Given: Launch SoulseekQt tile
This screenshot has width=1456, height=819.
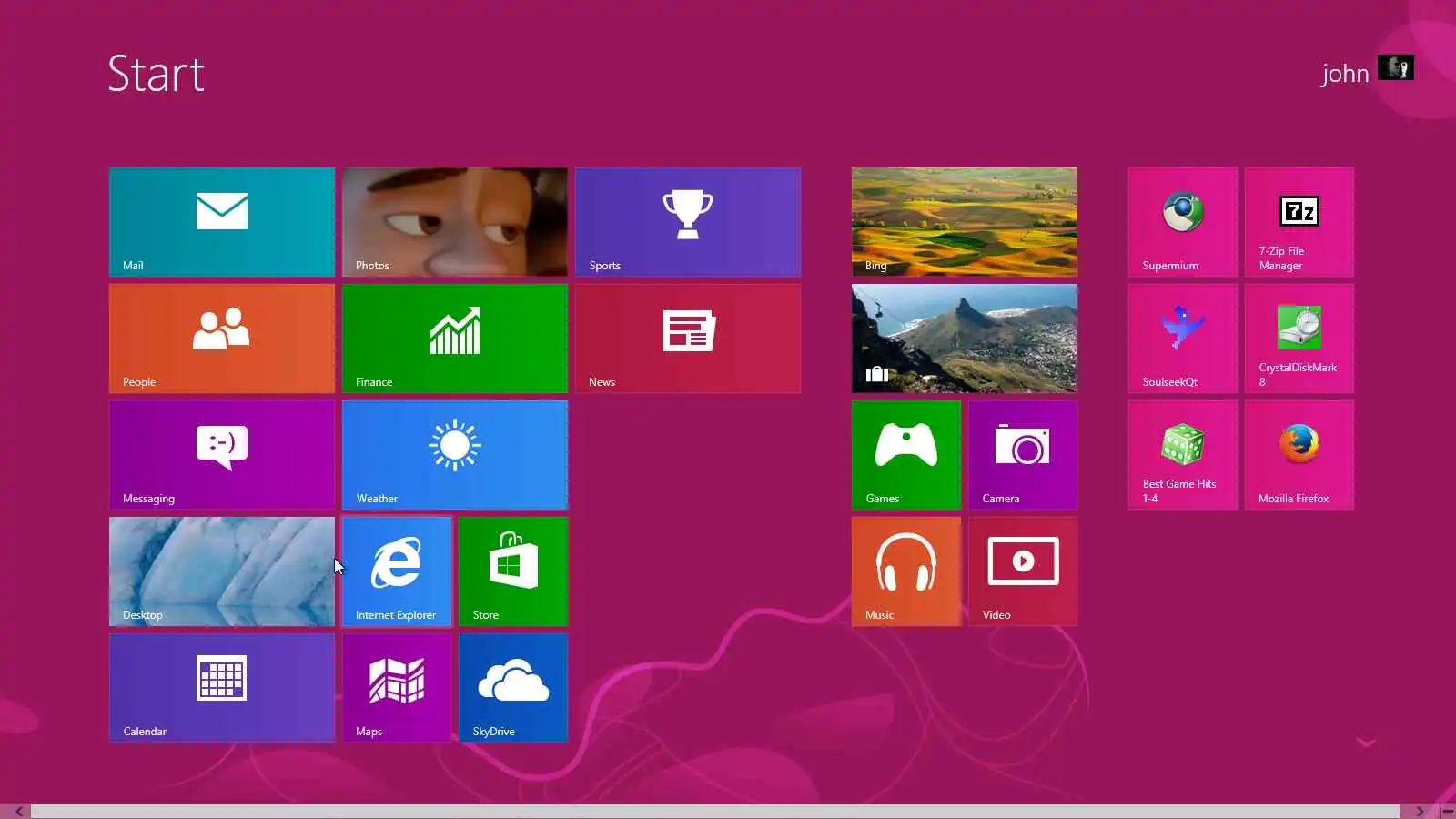Looking at the screenshot, I should [1183, 339].
